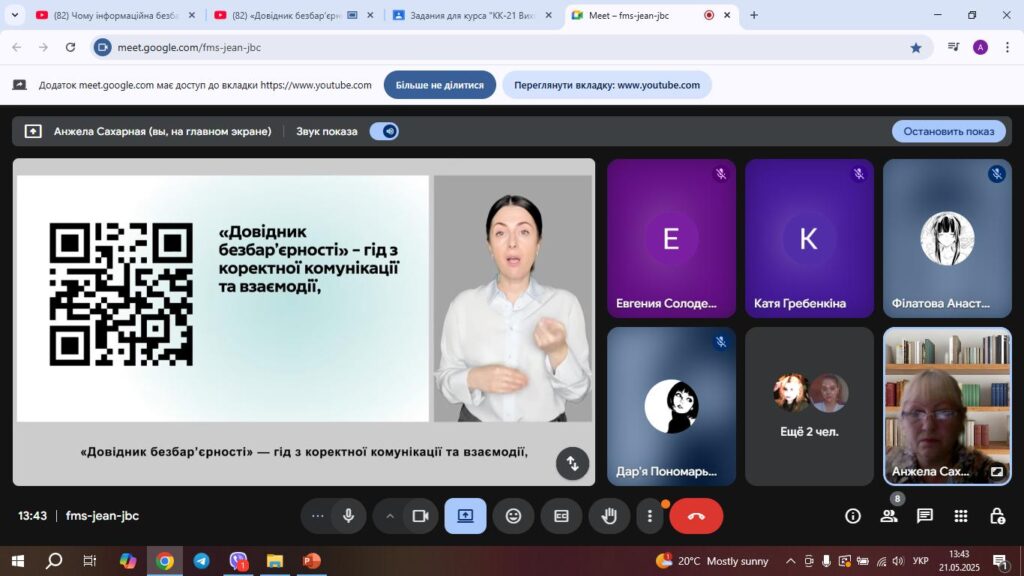Toggle the microphone in Meet toolbar
Viewport: 1024px width, 576px height.
[349, 516]
